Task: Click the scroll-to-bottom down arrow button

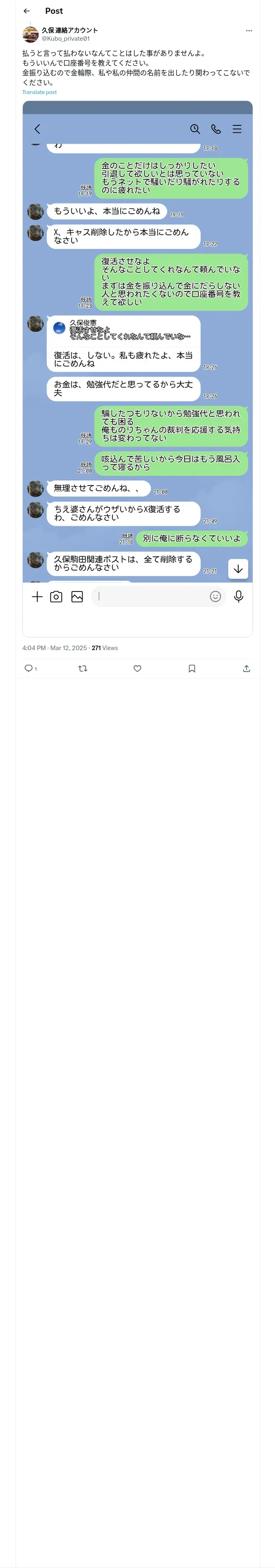Action: pyautogui.click(x=238, y=569)
